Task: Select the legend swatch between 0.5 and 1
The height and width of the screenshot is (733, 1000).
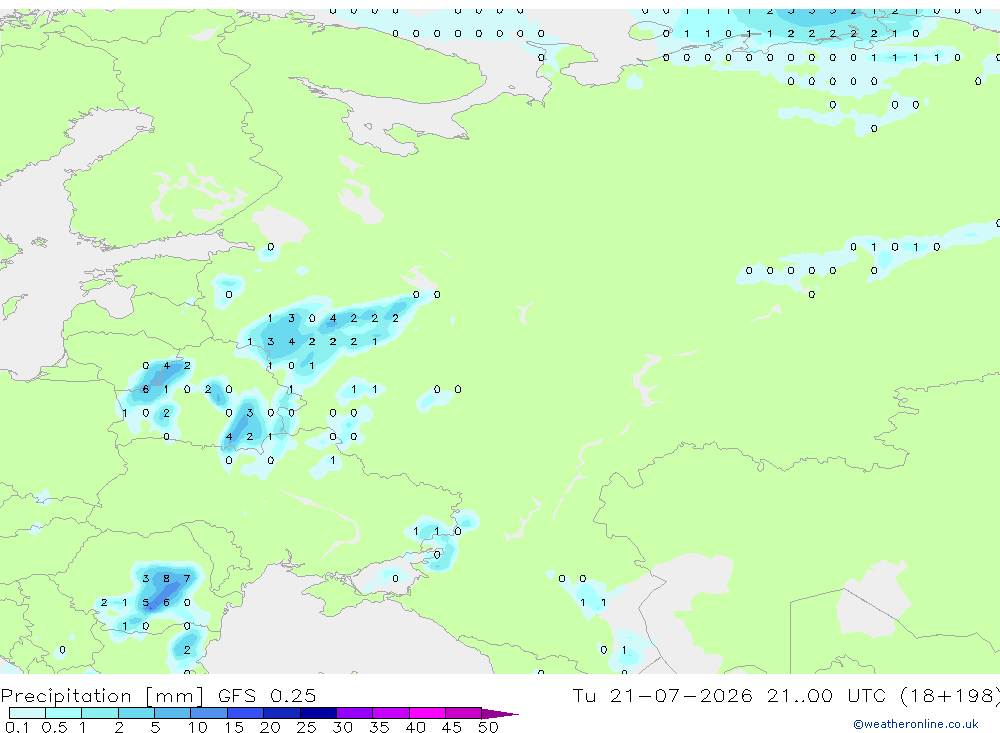Action: pyautogui.click(x=64, y=713)
